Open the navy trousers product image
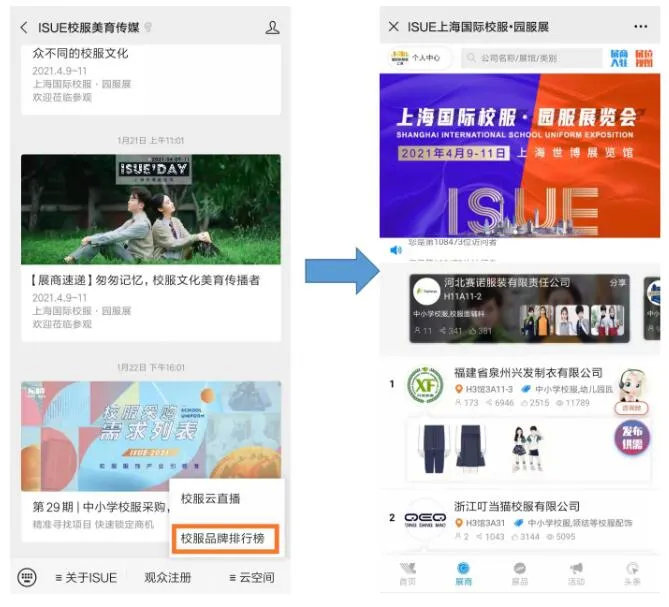Image resolution: width=669 pixels, height=607 pixels. point(434,448)
